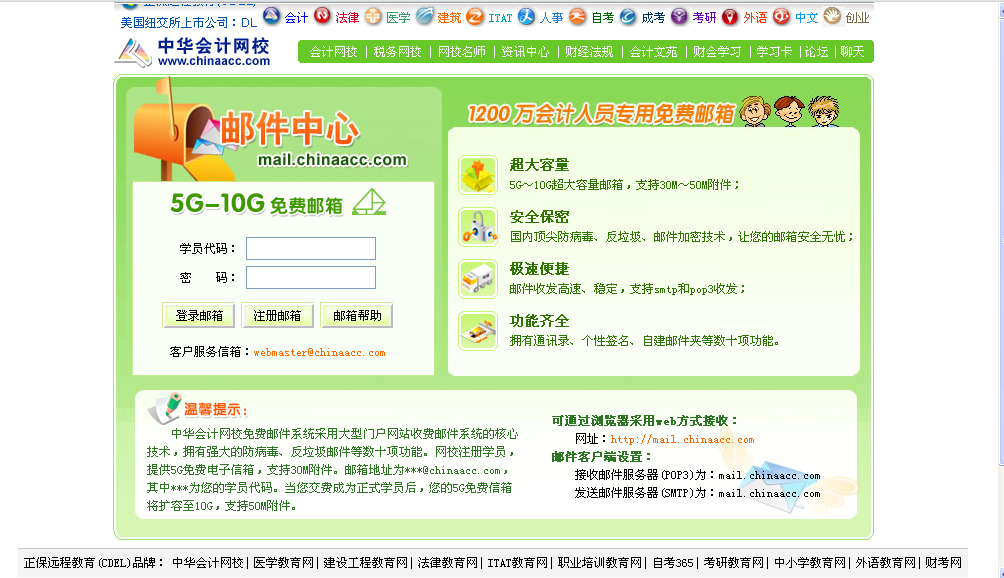Click the 医学 site icon
The width and height of the screenshot is (1004, 578).
[x=373, y=16]
